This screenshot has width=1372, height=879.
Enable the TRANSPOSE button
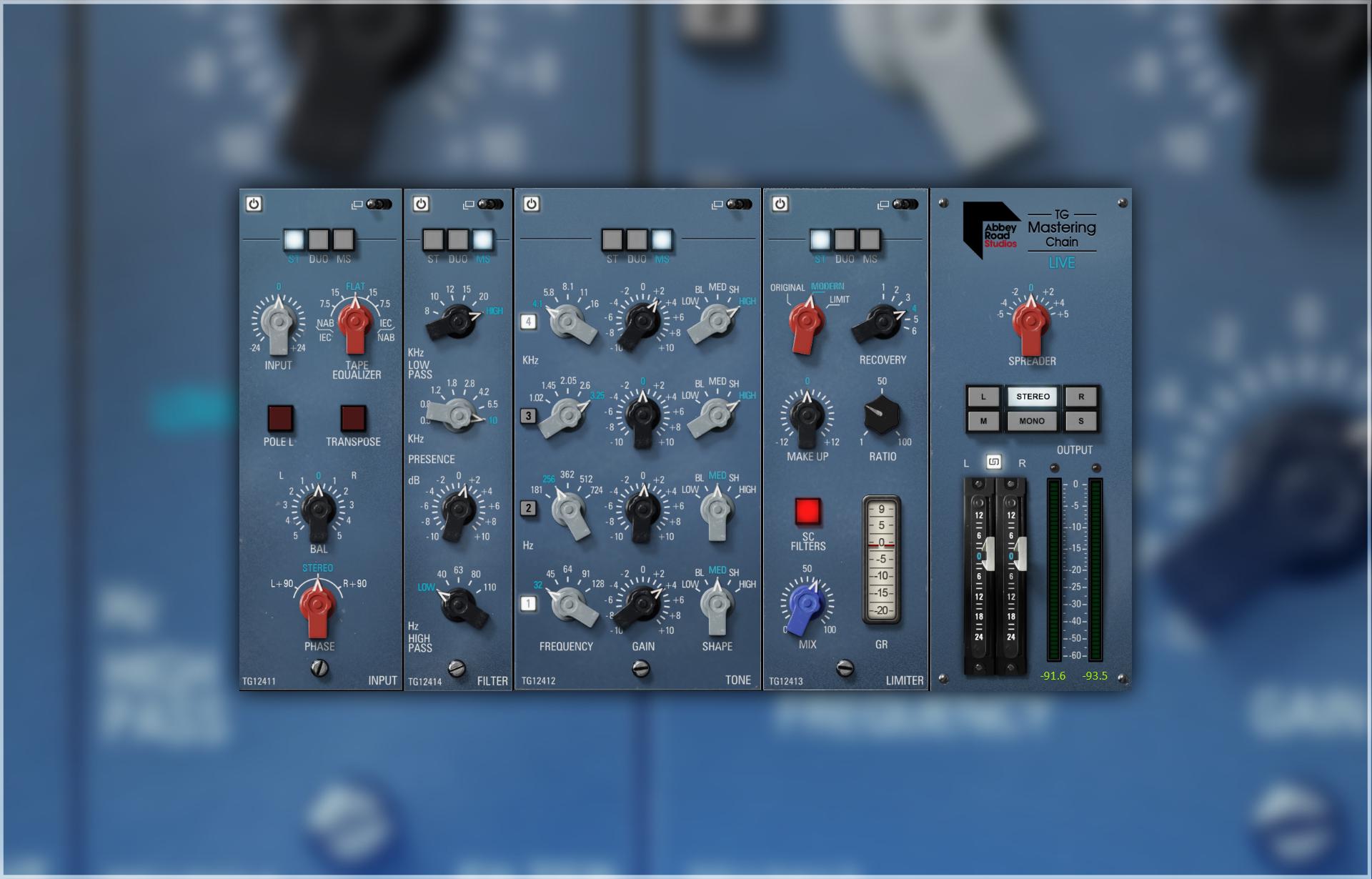[353, 418]
